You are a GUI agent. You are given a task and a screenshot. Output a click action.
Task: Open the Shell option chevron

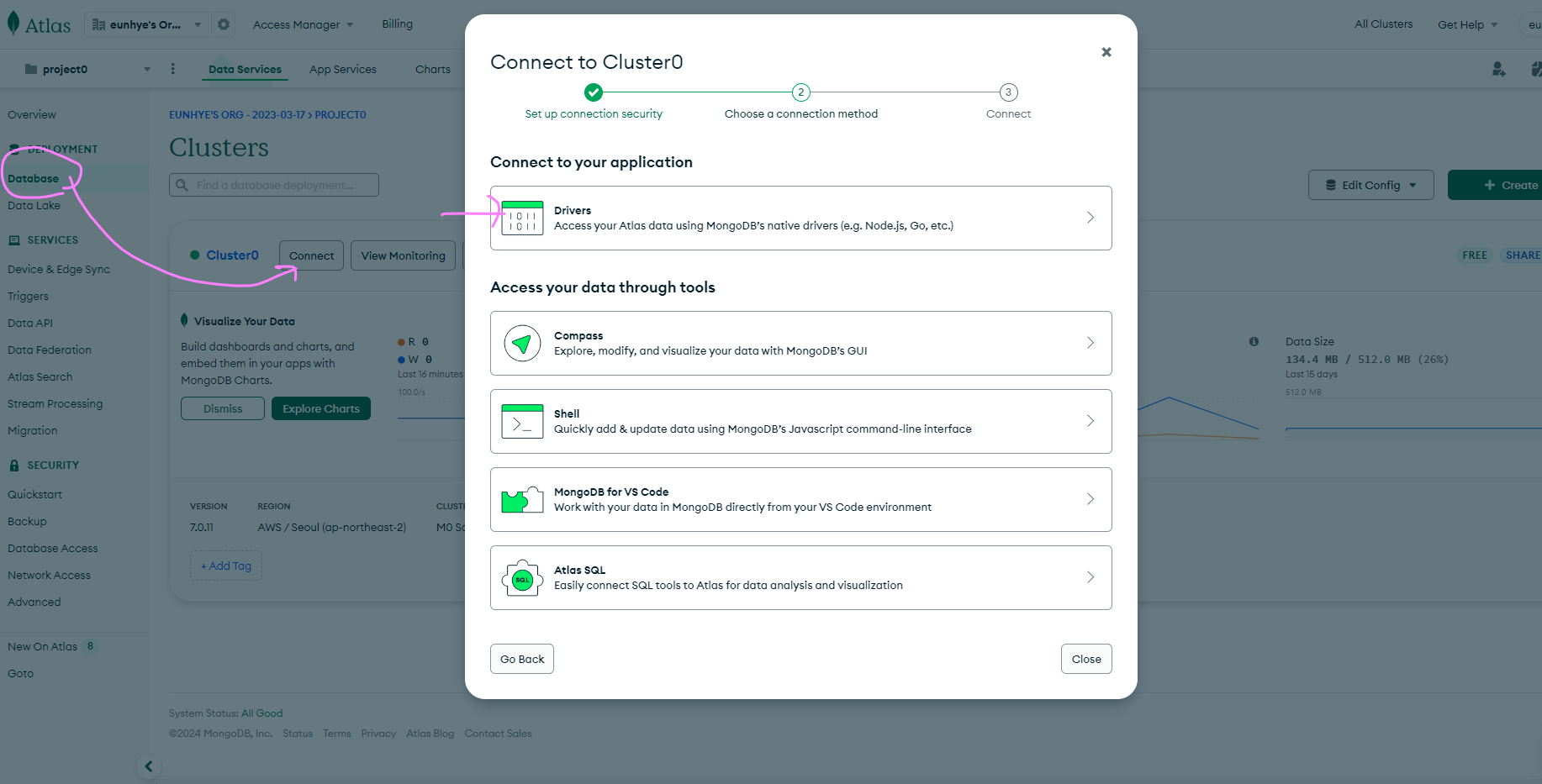[1090, 421]
